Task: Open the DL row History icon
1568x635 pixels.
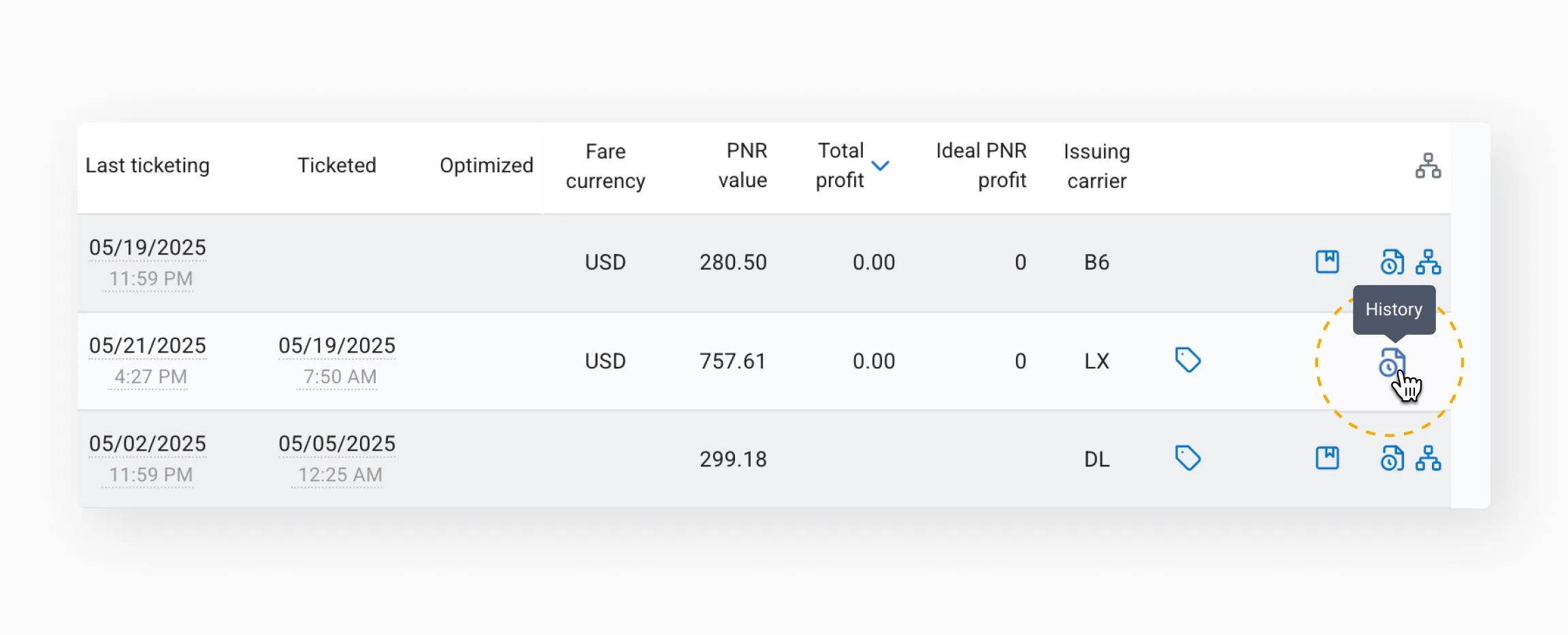Action: pos(1391,459)
